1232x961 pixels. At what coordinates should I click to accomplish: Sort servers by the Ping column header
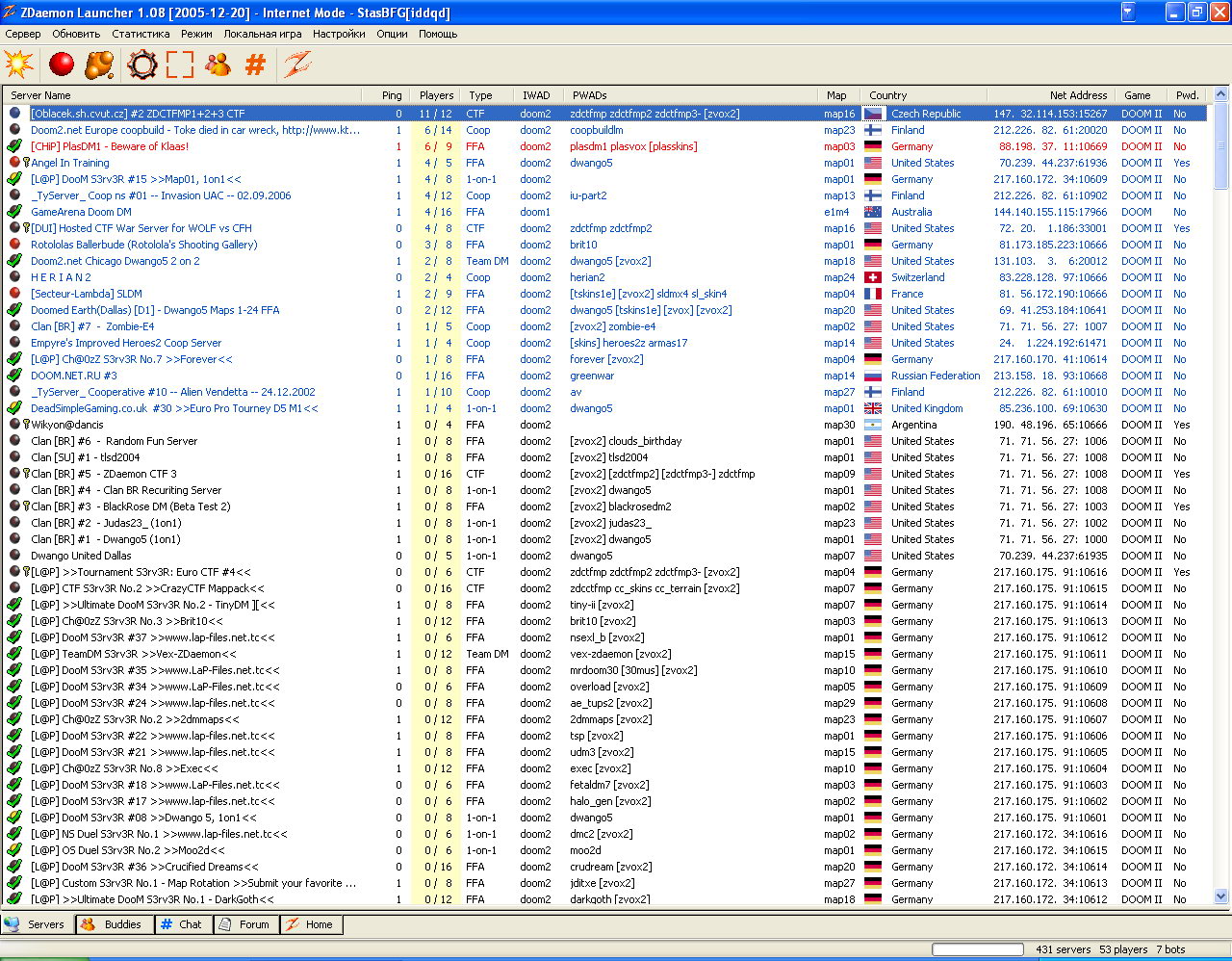coord(391,95)
